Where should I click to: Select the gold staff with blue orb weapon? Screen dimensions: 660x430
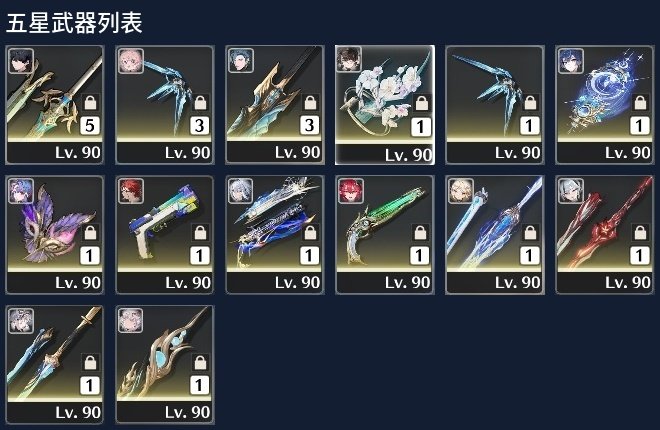pyautogui.click(x=165, y=365)
